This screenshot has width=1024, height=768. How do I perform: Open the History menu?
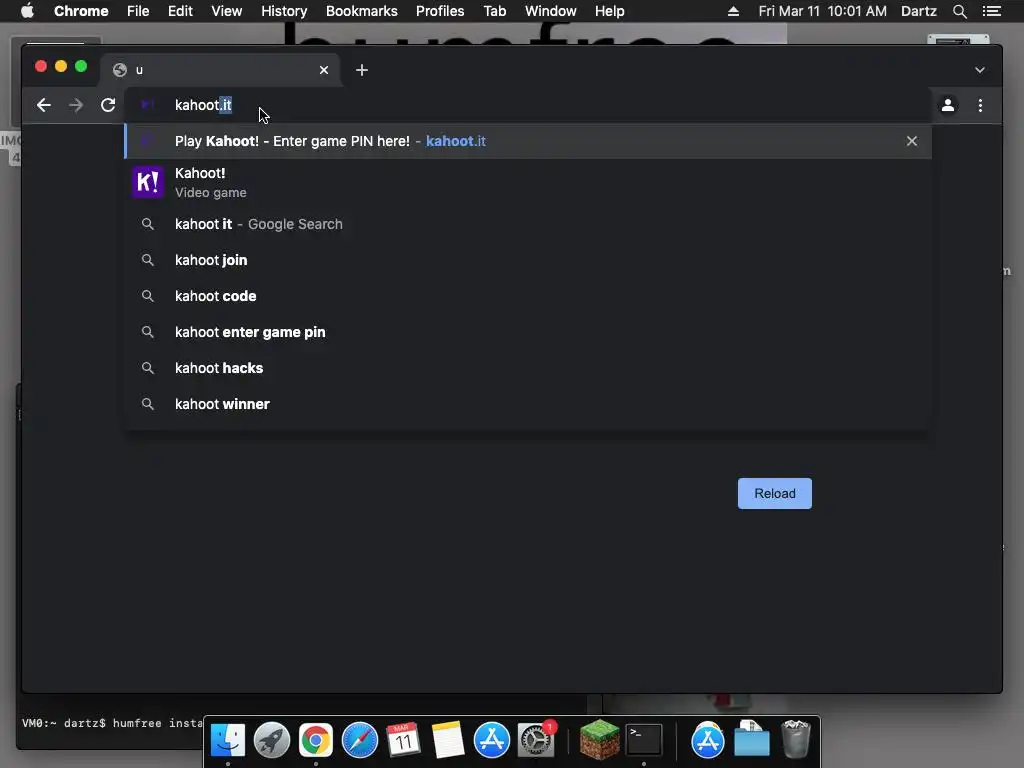point(284,11)
